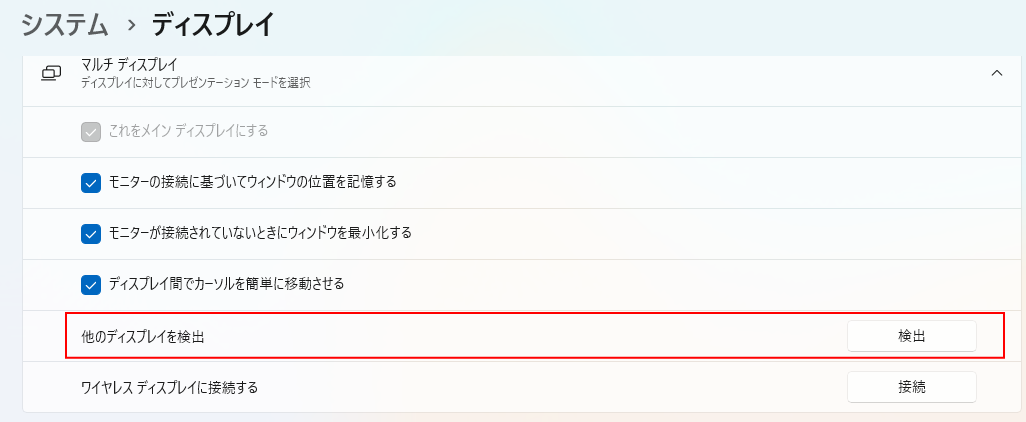This screenshot has width=1026, height=422.
Task: Click the multi-display monitor icon
Action: tap(51, 73)
